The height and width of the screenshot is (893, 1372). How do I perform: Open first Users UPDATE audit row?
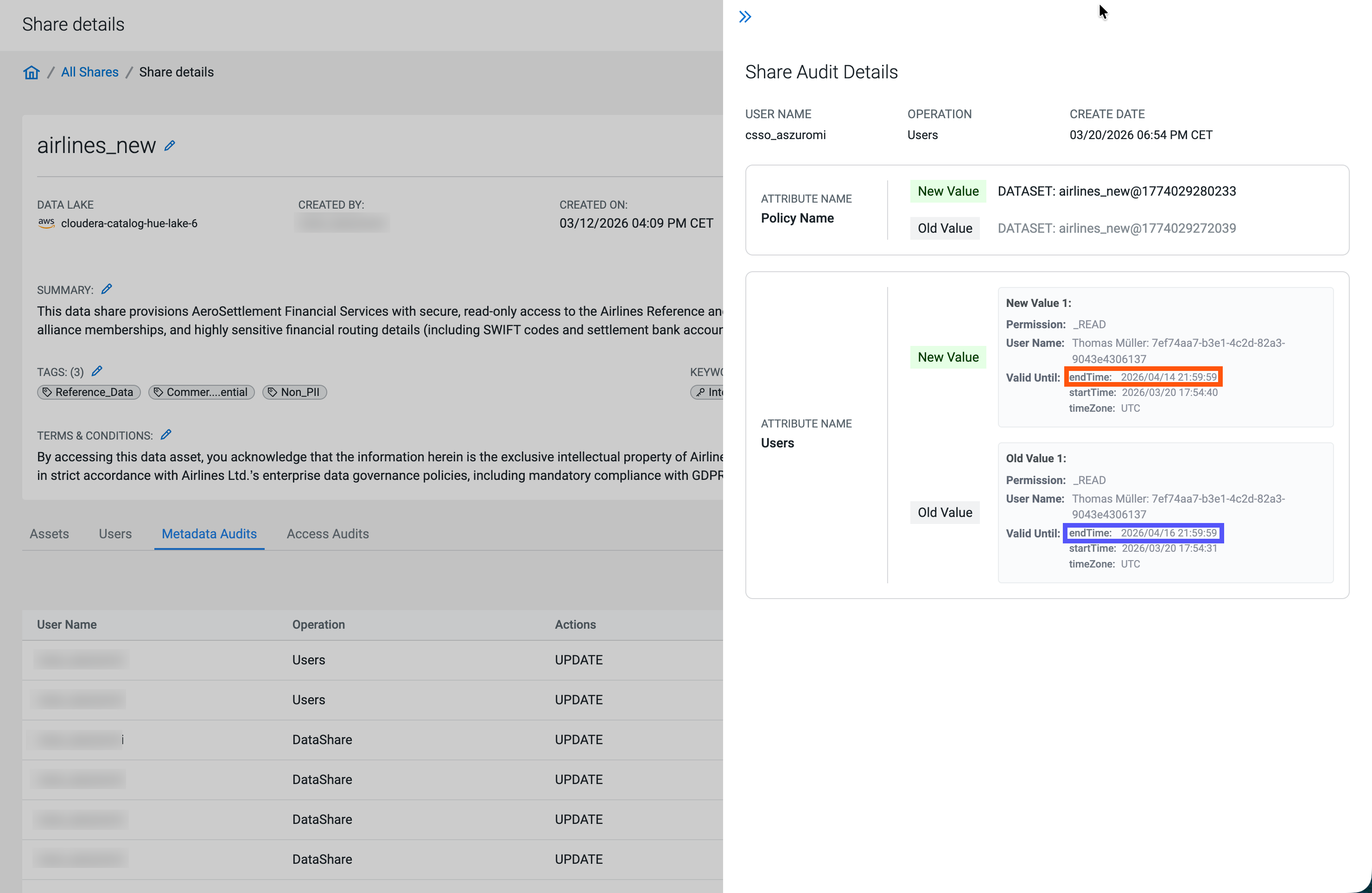tap(308, 660)
